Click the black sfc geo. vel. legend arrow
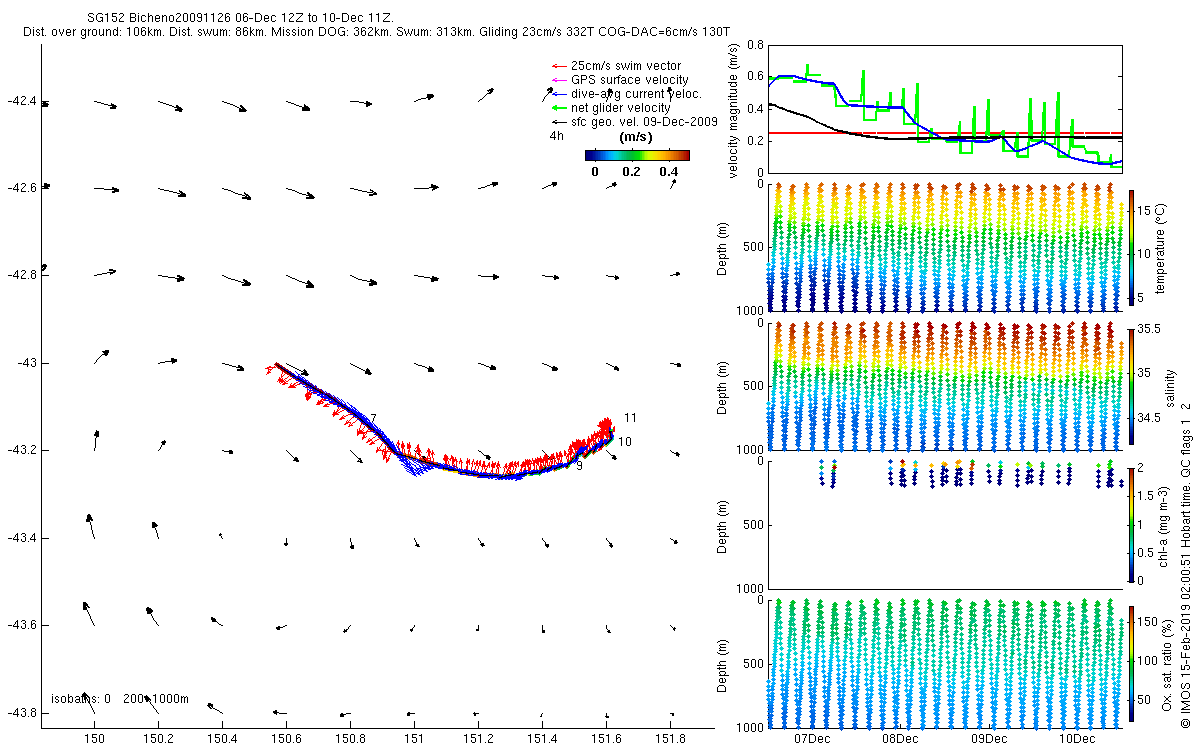Screen dimensions: 1200x750 (x=559, y=121)
